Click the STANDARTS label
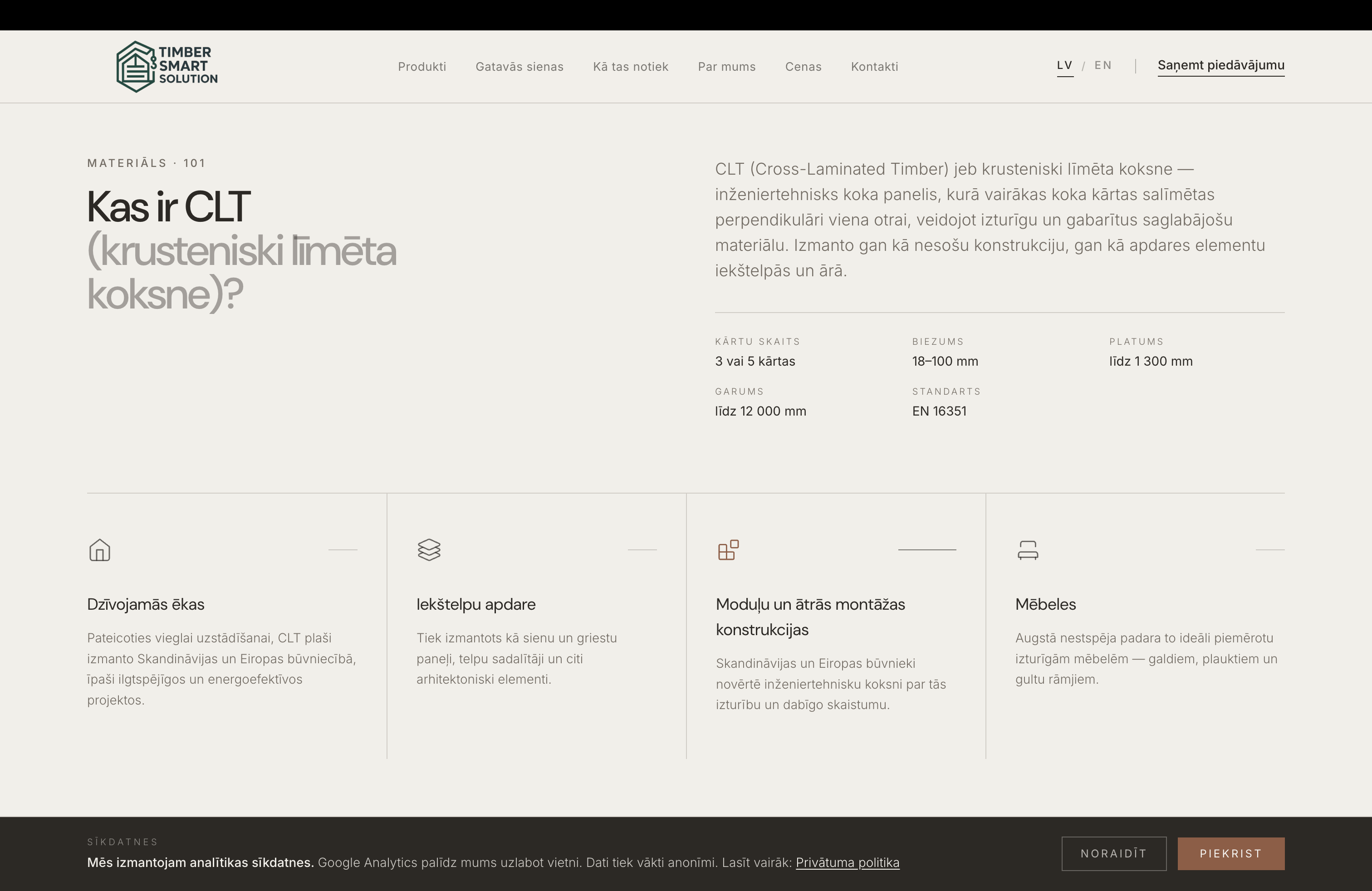Image resolution: width=1372 pixels, height=891 pixels. click(946, 392)
